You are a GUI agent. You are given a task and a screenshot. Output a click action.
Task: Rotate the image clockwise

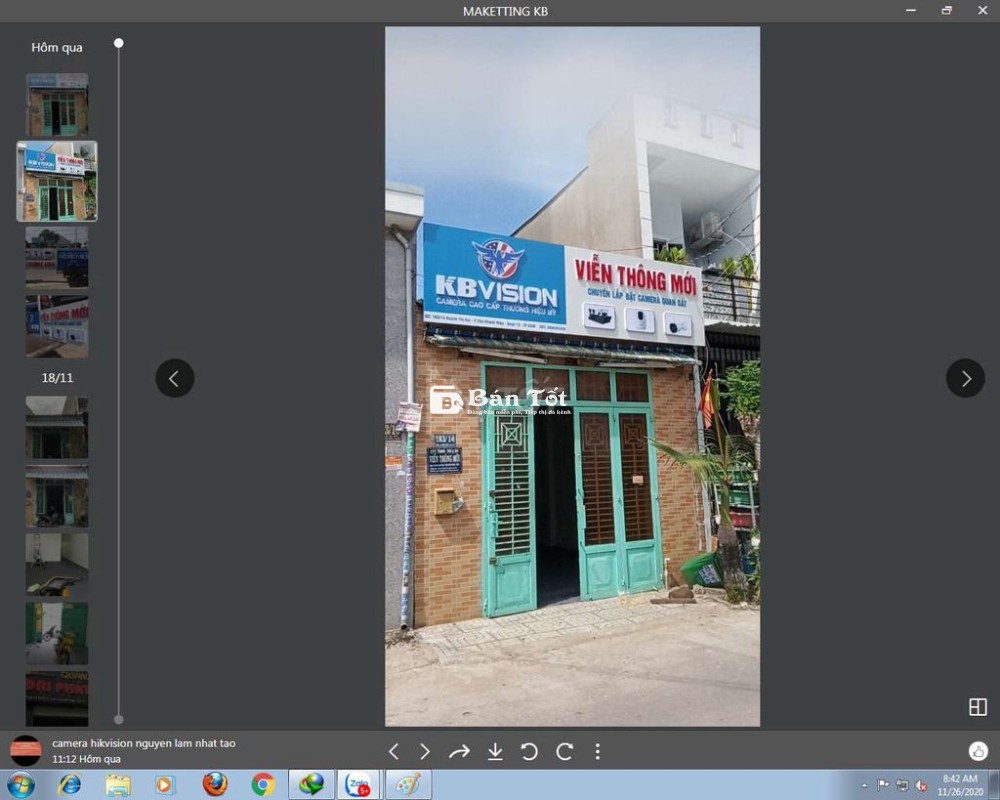[x=564, y=752]
